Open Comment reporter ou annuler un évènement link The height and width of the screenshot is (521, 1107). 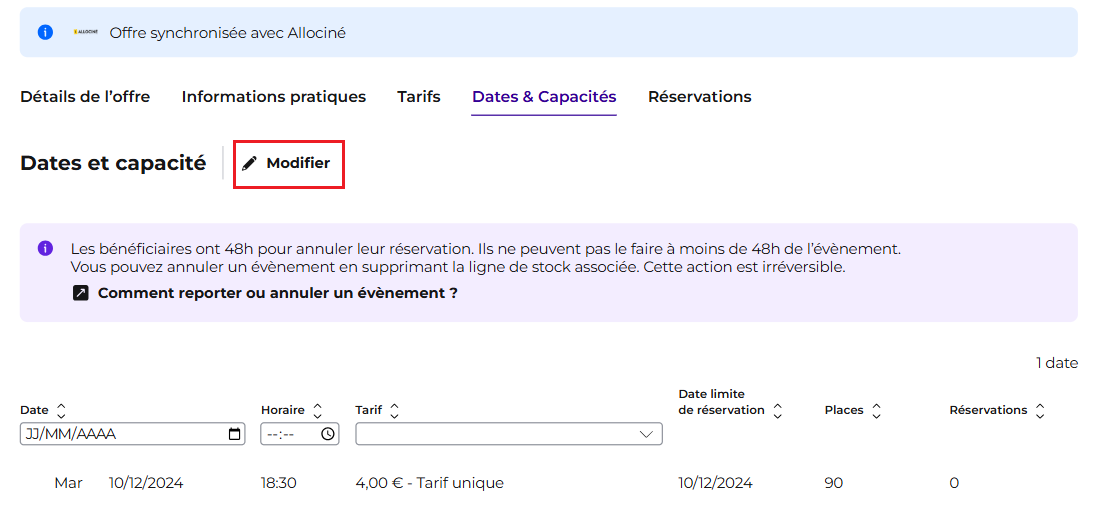pos(277,293)
